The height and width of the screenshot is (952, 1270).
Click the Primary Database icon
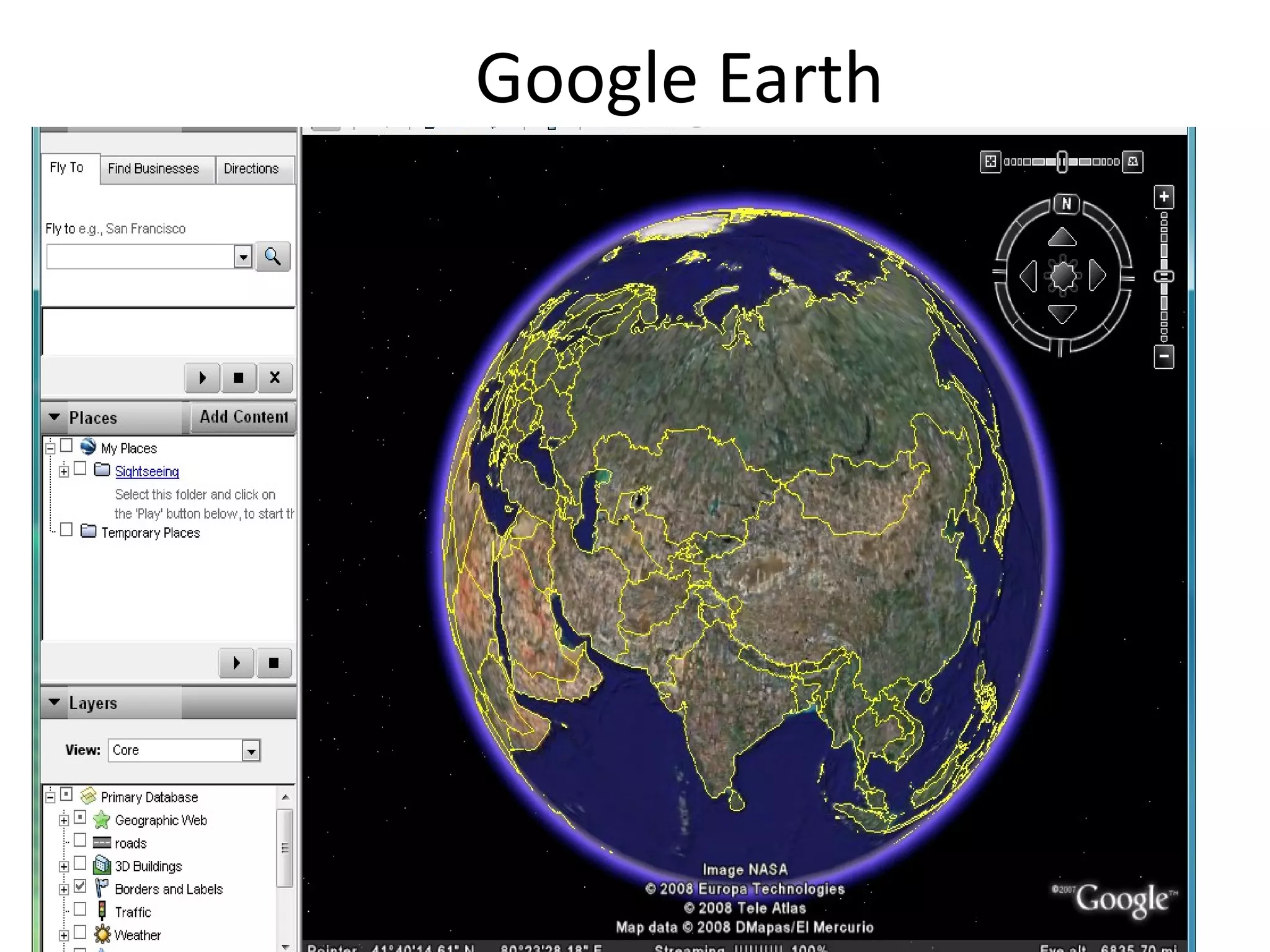(89, 795)
